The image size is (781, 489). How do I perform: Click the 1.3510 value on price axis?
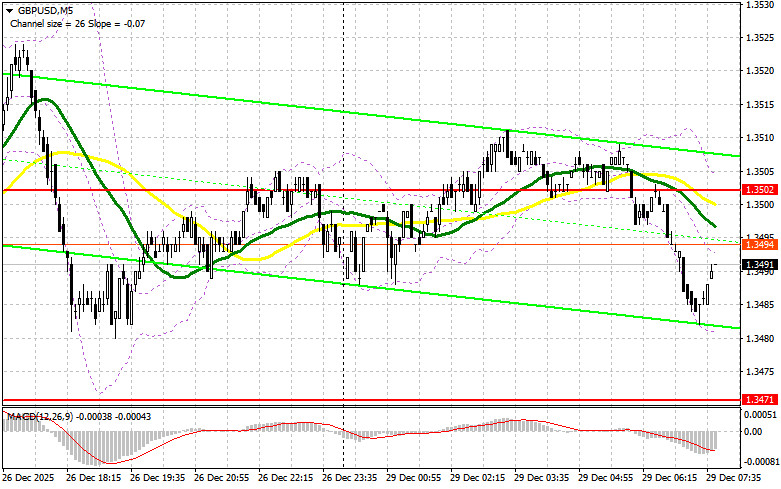pyautogui.click(x=758, y=138)
